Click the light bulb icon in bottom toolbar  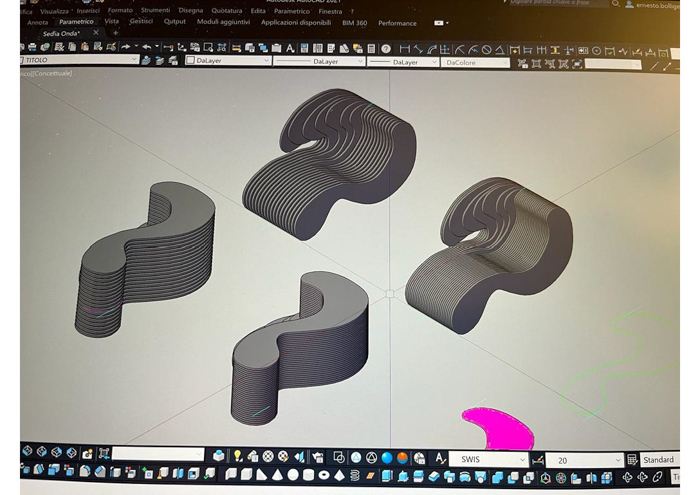[x=238, y=457]
